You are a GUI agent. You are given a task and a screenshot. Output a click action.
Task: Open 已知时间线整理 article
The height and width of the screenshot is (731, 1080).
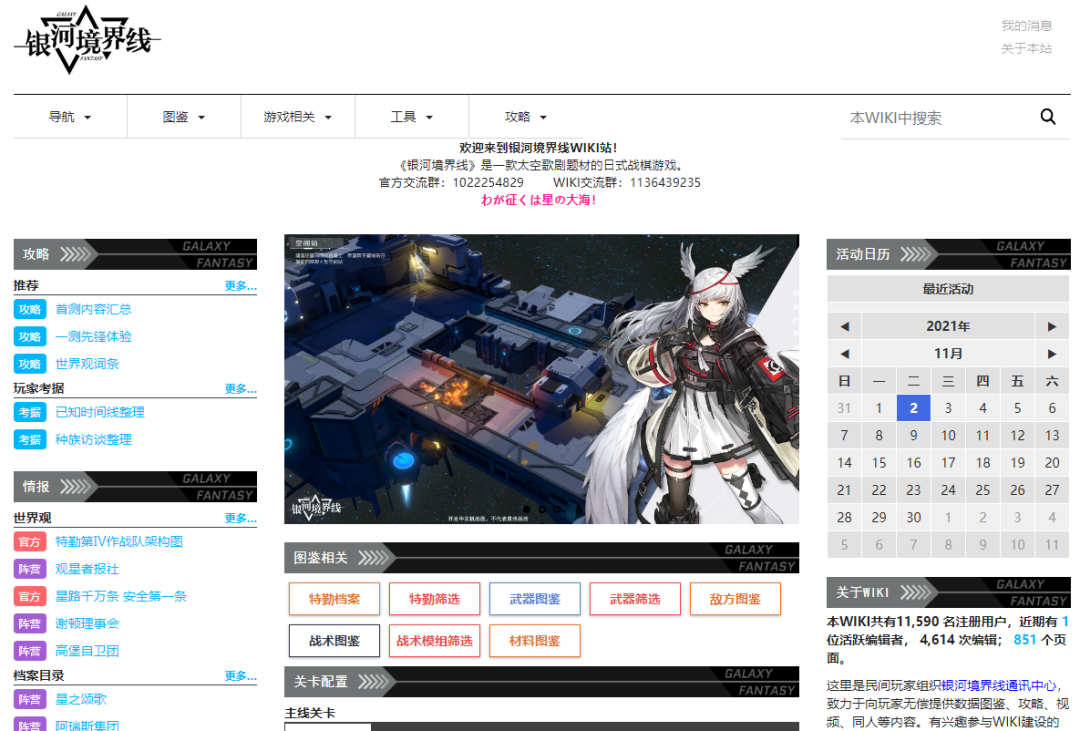pos(100,412)
